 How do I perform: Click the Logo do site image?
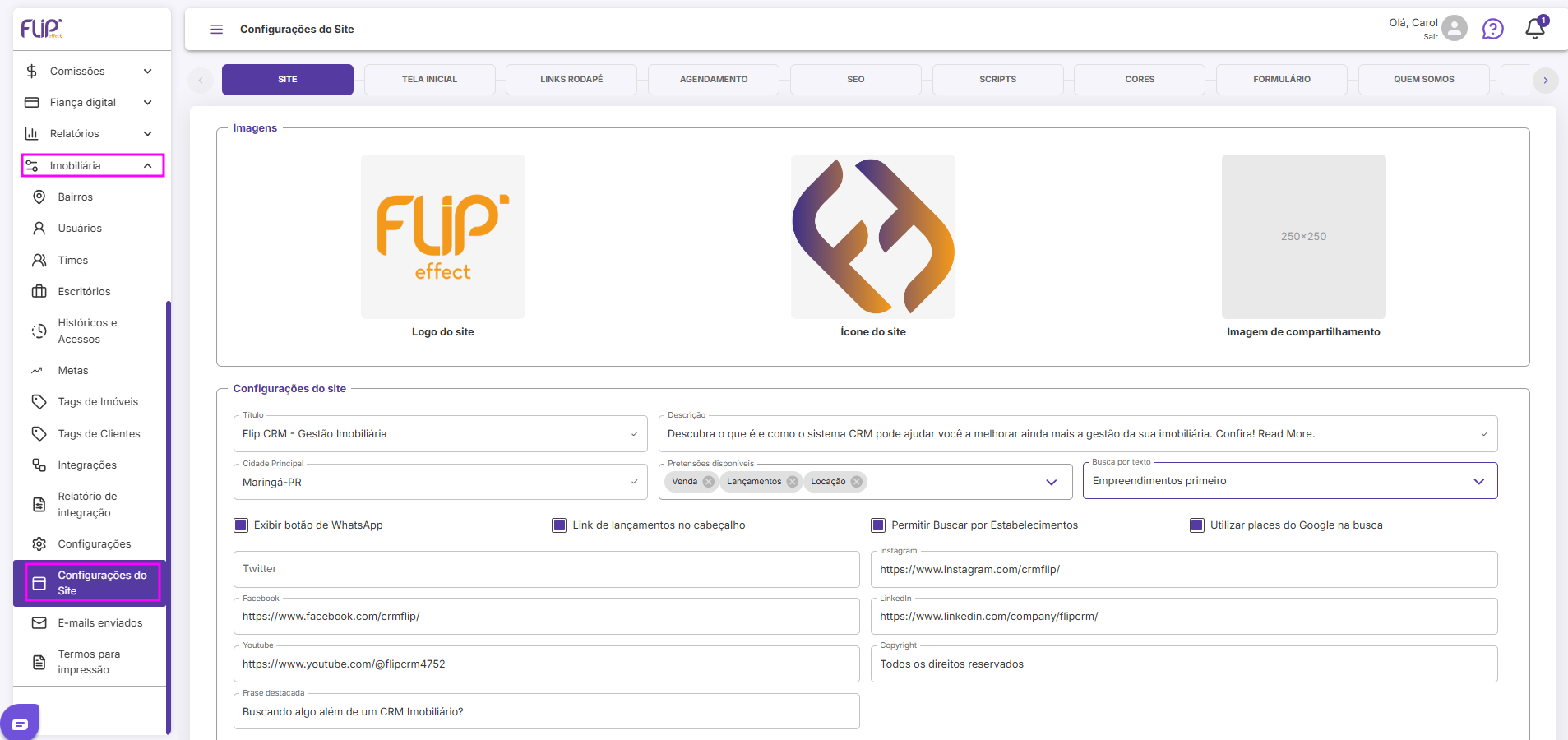(443, 237)
